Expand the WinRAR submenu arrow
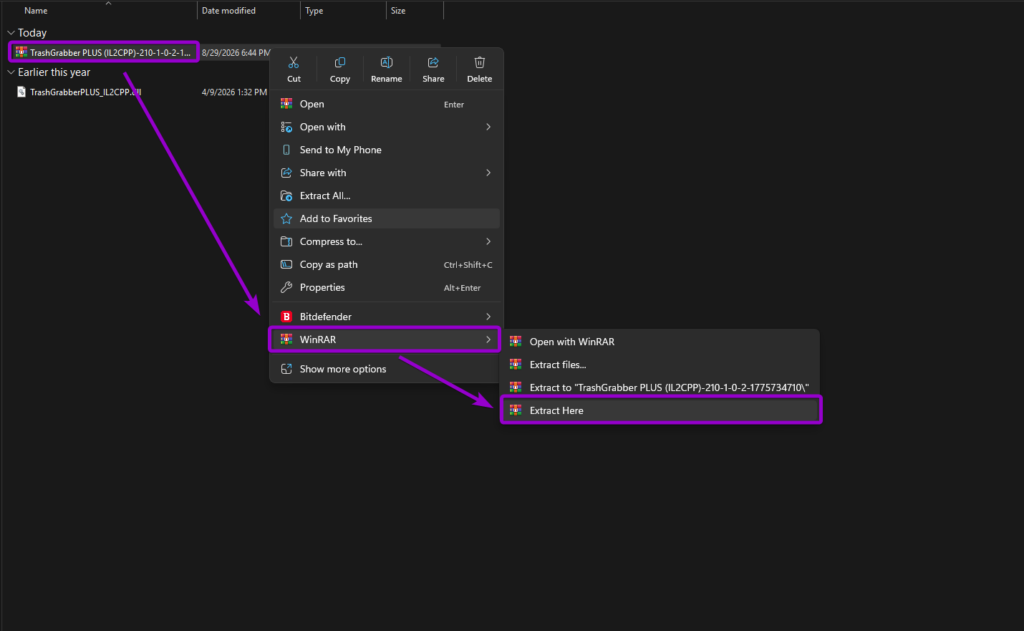Image resolution: width=1024 pixels, height=631 pixels. tap(488, 339)
